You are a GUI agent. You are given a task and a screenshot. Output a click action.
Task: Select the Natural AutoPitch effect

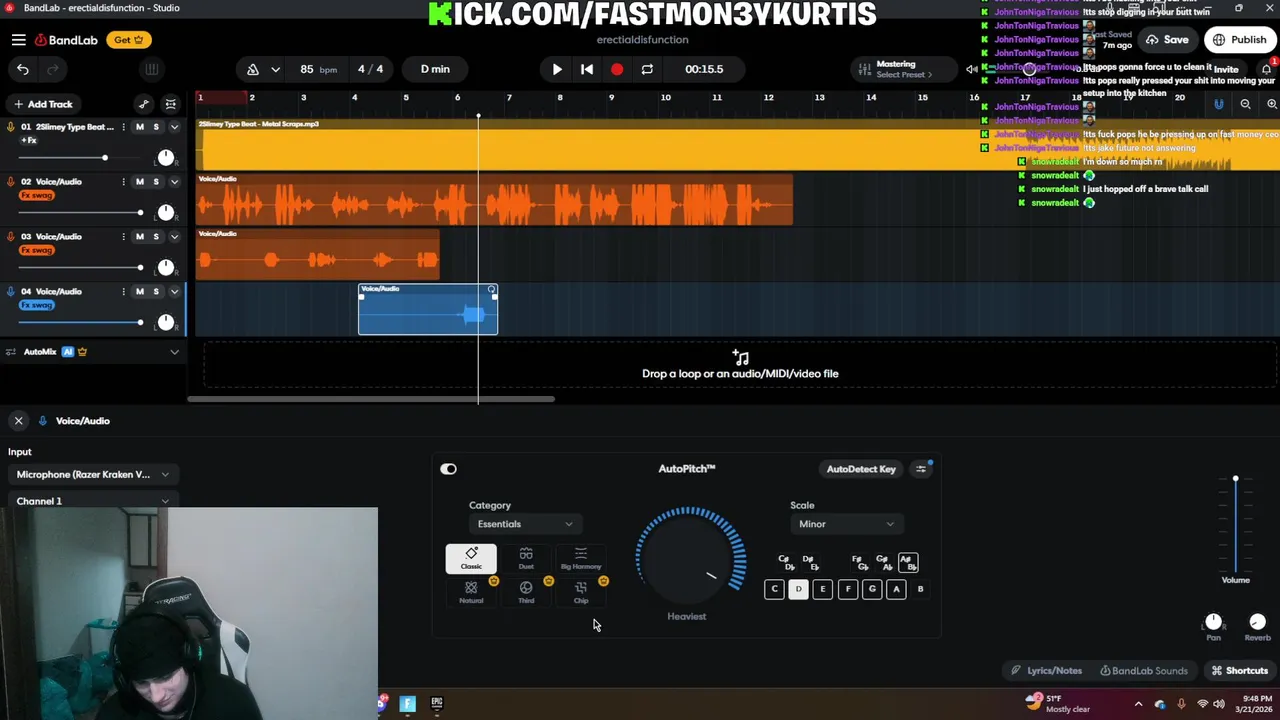click(x=471, y=592)
